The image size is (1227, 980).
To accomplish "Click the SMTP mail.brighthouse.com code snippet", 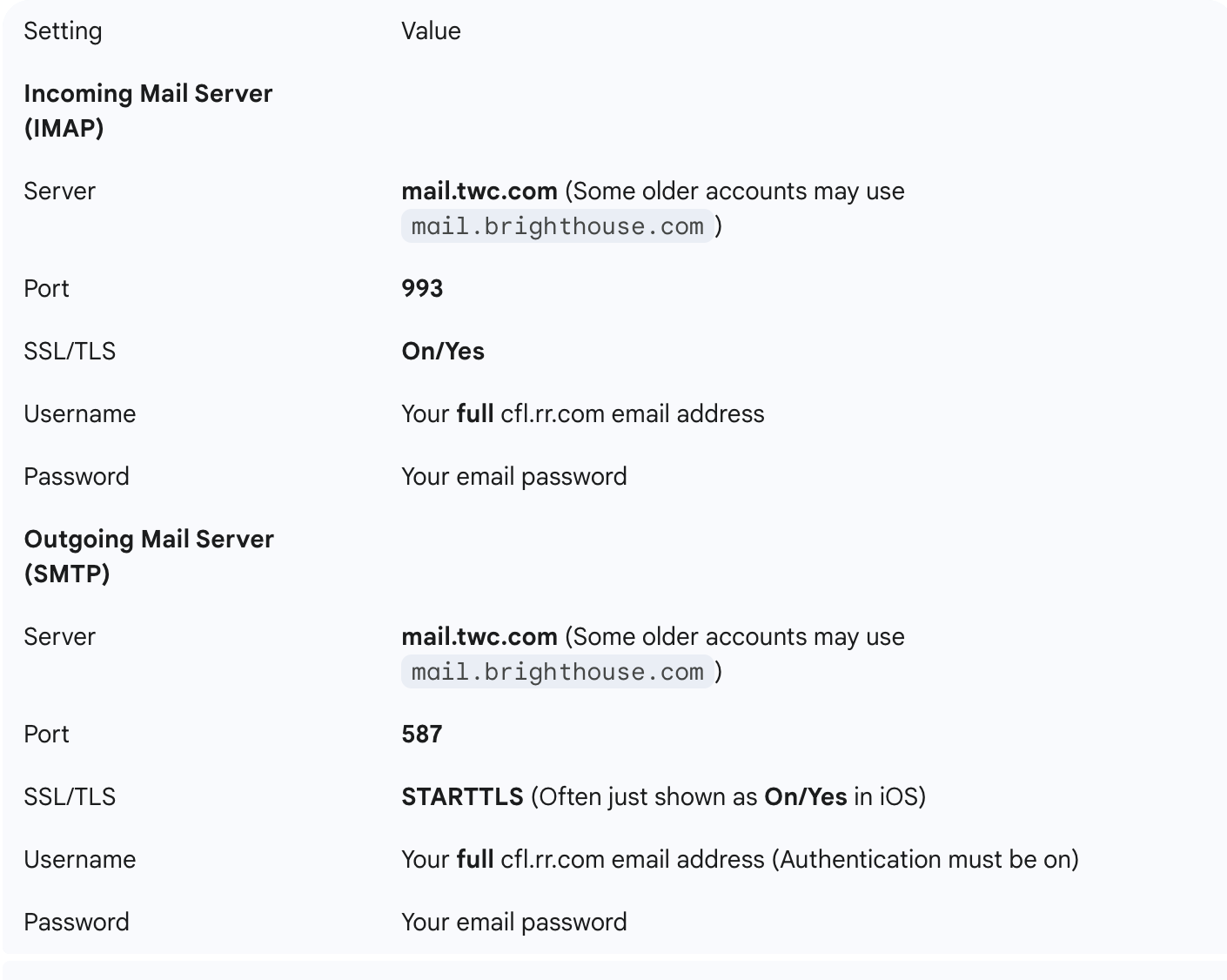I will pos(557,672).
